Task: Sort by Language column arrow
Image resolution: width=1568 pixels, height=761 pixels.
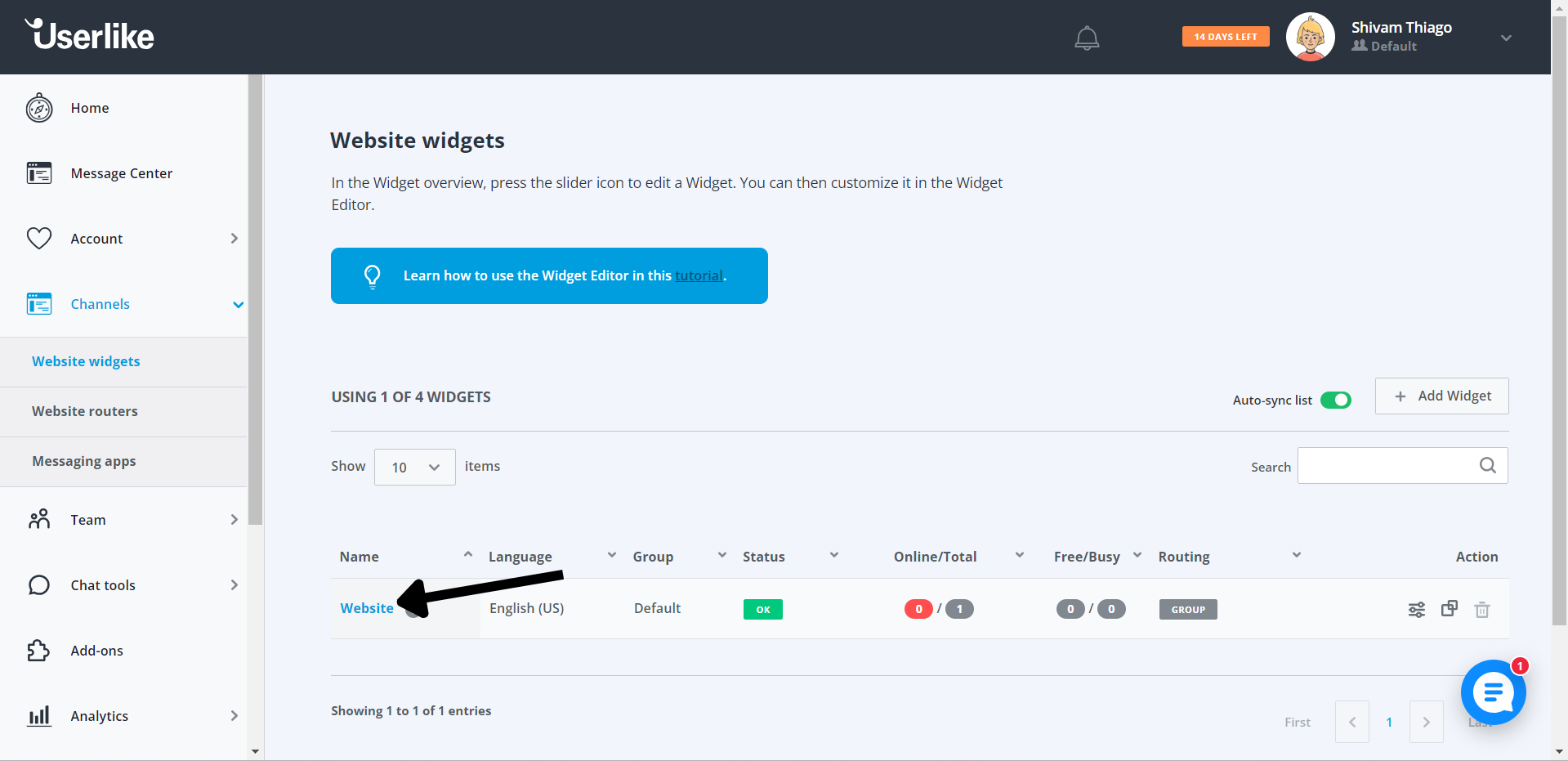Action: (x=612, y=555)
